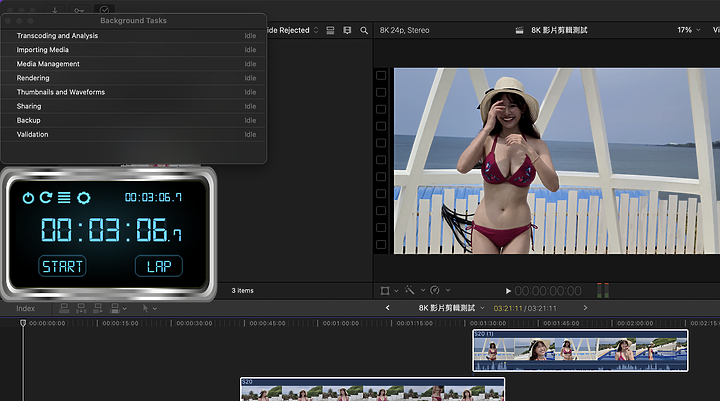Open stopwatch settings gear icon
This screenshot has height=401, width=720.
tap(84, 198)
